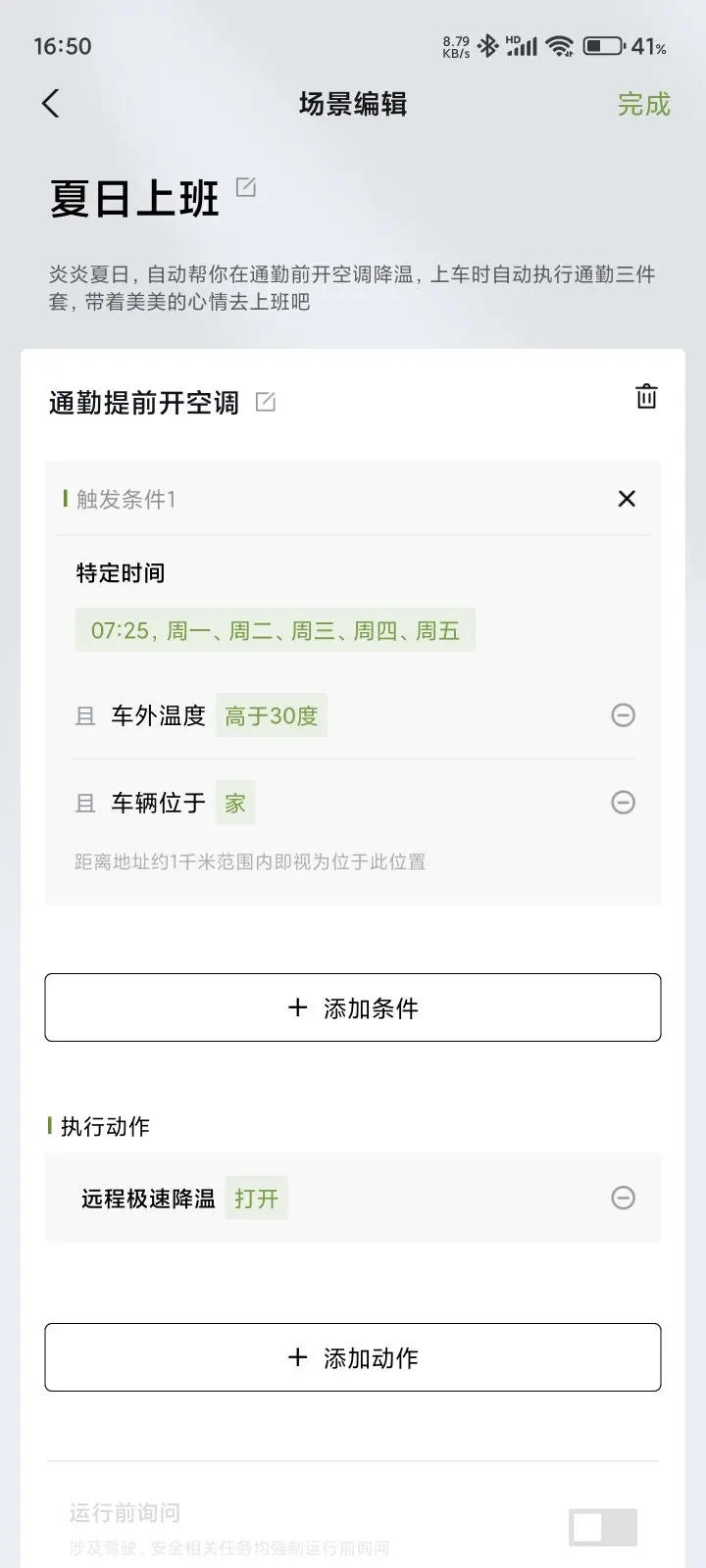Edit the 通勤提前开空调 name pencil icon
Screen dimensions: 706x1568
[266, 402]
